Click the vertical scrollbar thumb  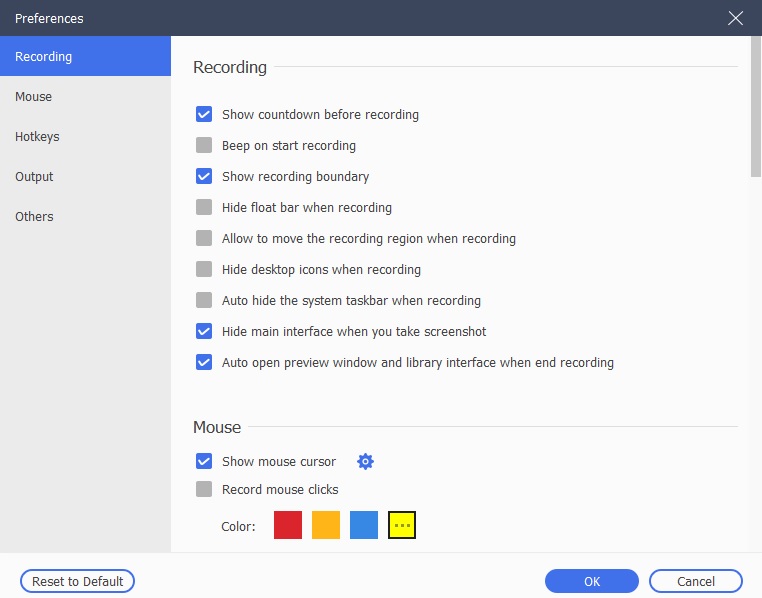[756, 106]
